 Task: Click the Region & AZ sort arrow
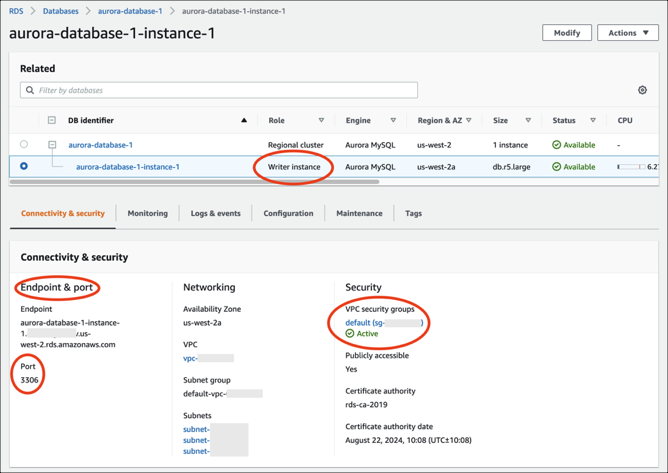coord(469,121)
